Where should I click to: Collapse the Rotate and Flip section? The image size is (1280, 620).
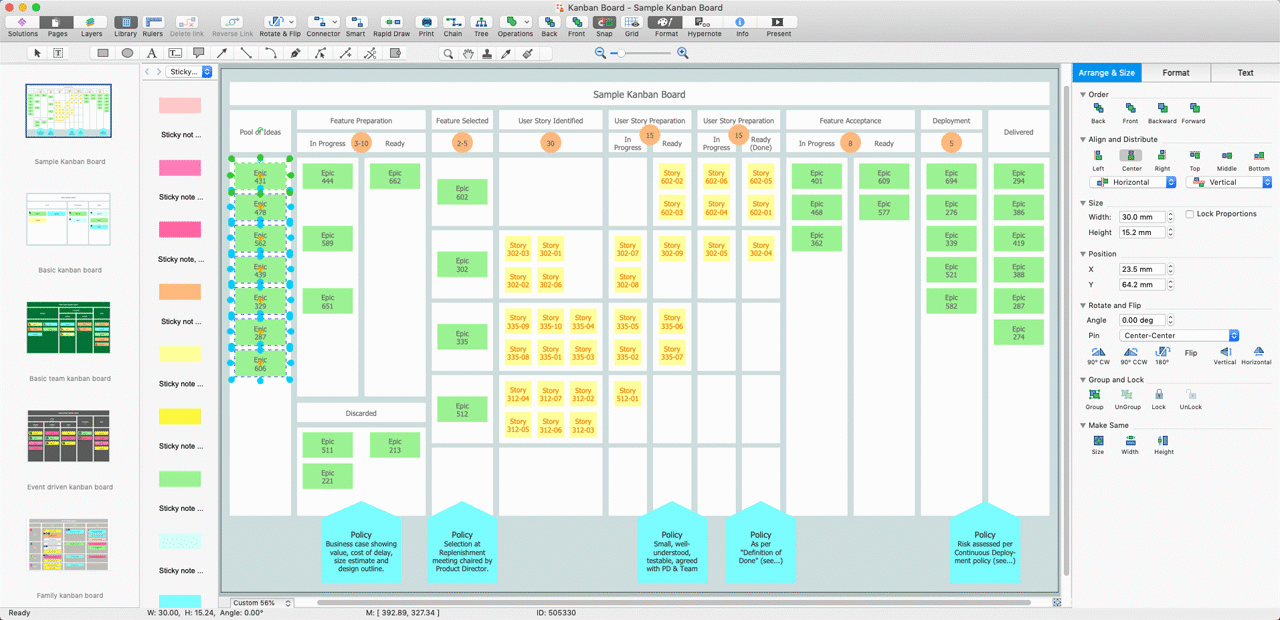tap(1083, 305)
